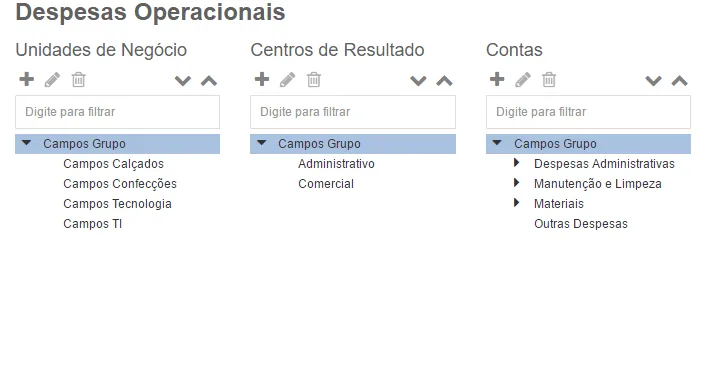Click the pencil edit icon under Unidades de Negócio

(x=52, y=80)
